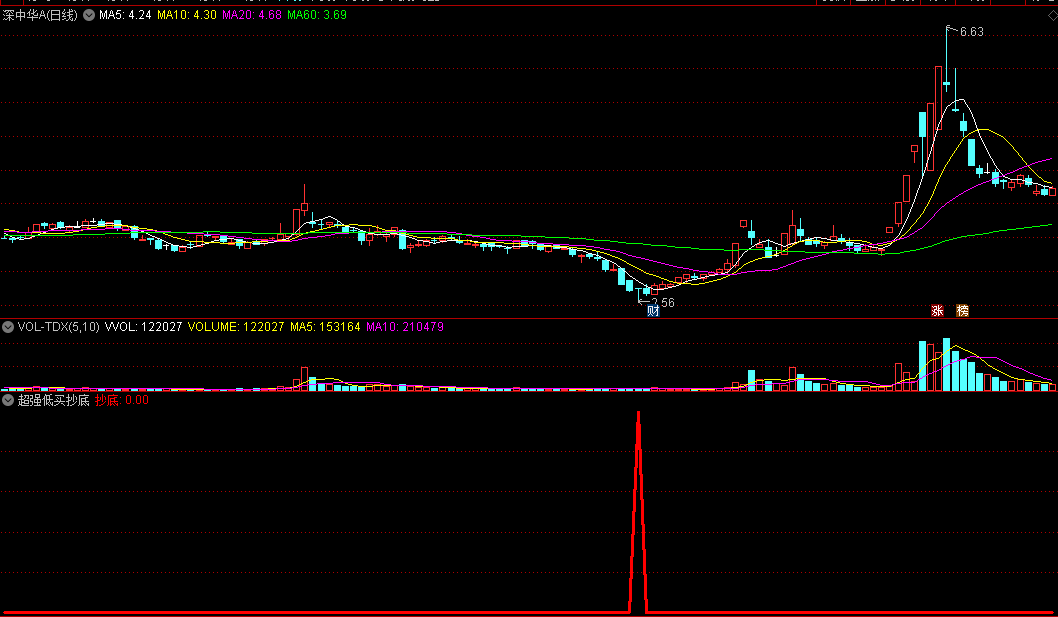Click the MA5: 4.24 label
1058x617 pixels.
click(125, 15)
